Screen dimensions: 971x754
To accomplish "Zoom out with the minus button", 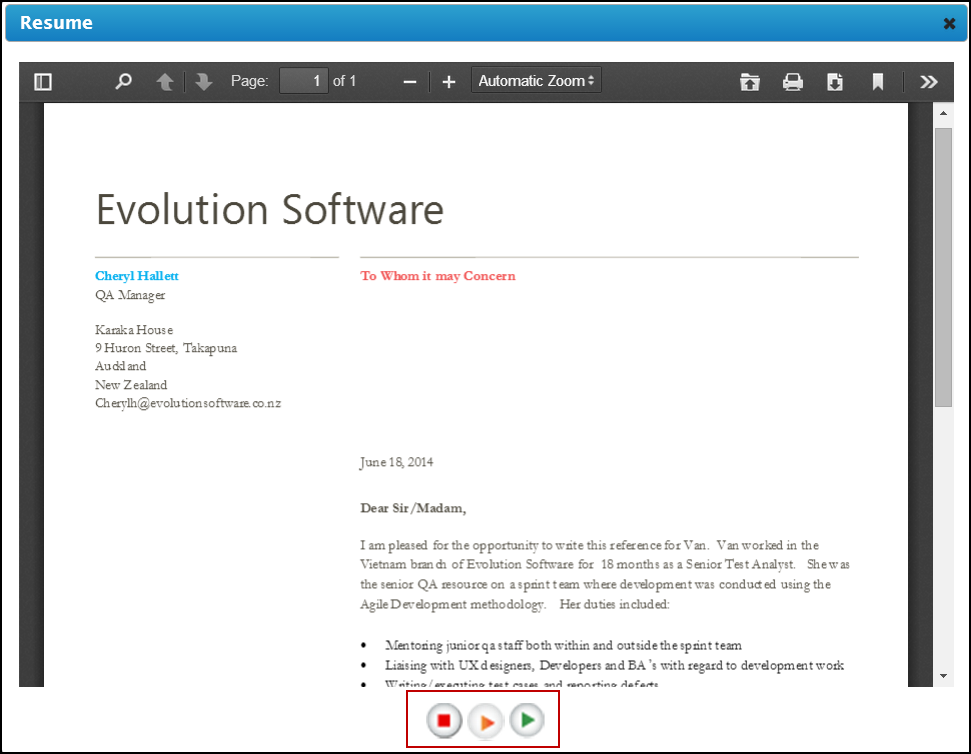I will pos(409,82).
